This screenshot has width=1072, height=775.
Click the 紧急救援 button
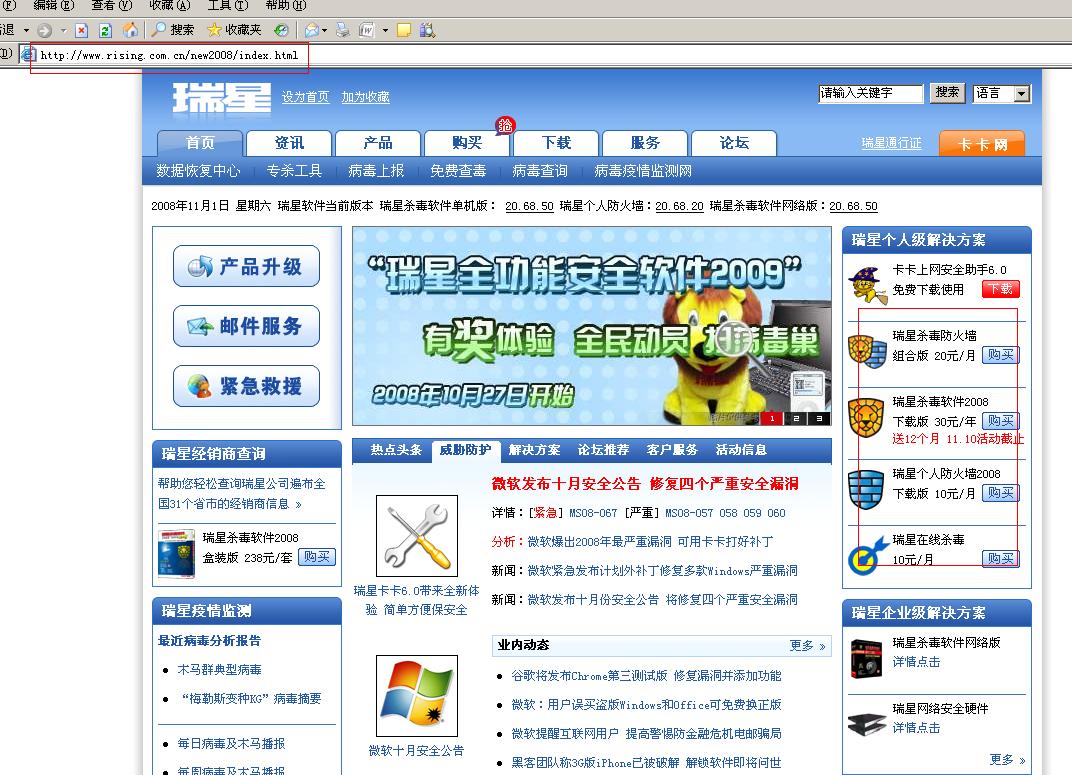[246, 386]
